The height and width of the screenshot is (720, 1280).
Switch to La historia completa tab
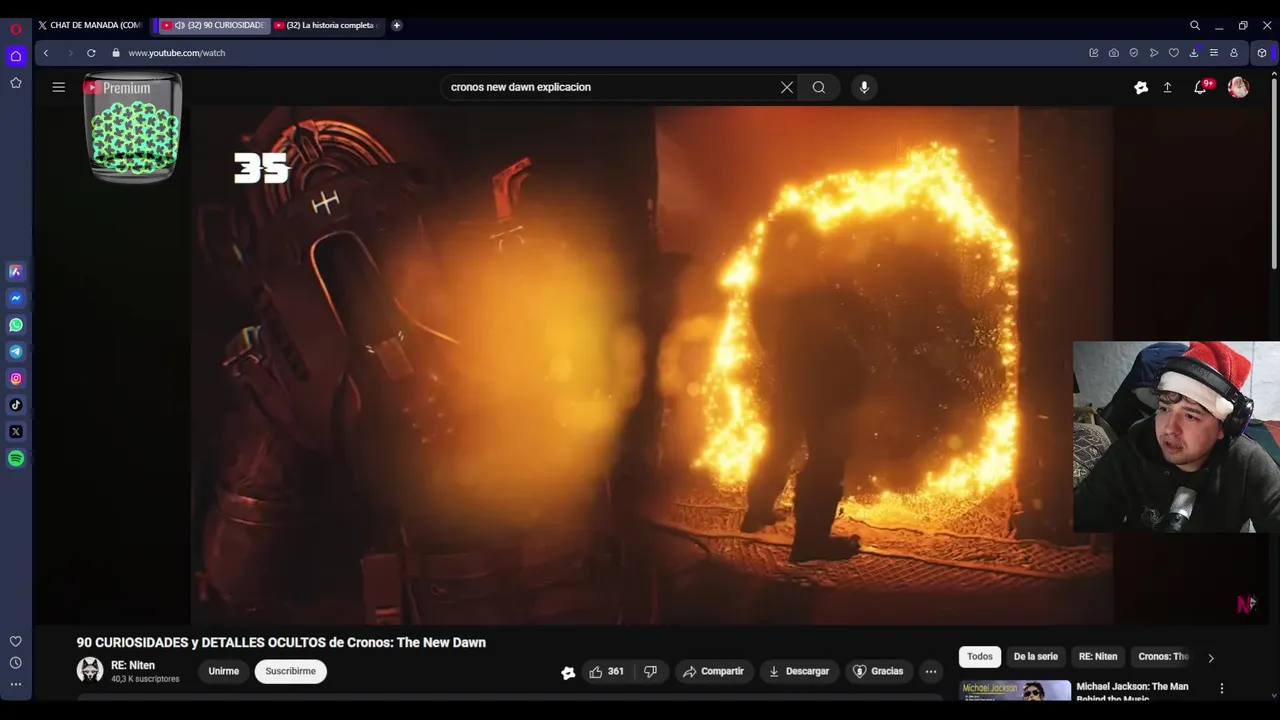click(328, 25)
